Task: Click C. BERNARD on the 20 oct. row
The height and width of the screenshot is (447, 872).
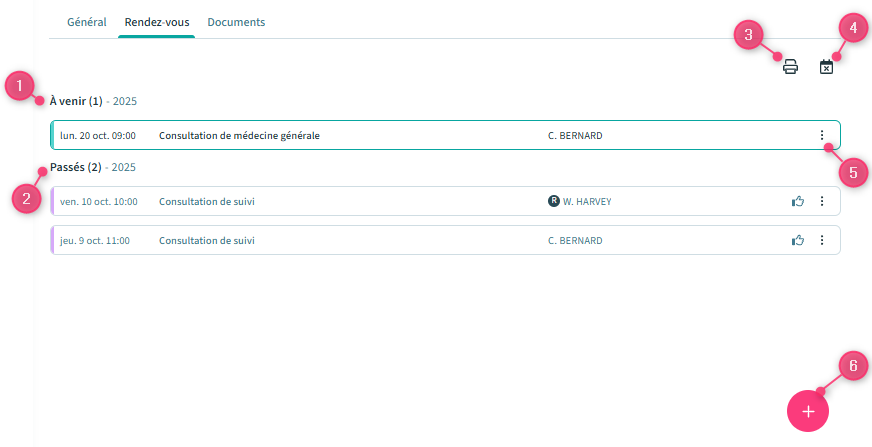Action: [575, 135]
